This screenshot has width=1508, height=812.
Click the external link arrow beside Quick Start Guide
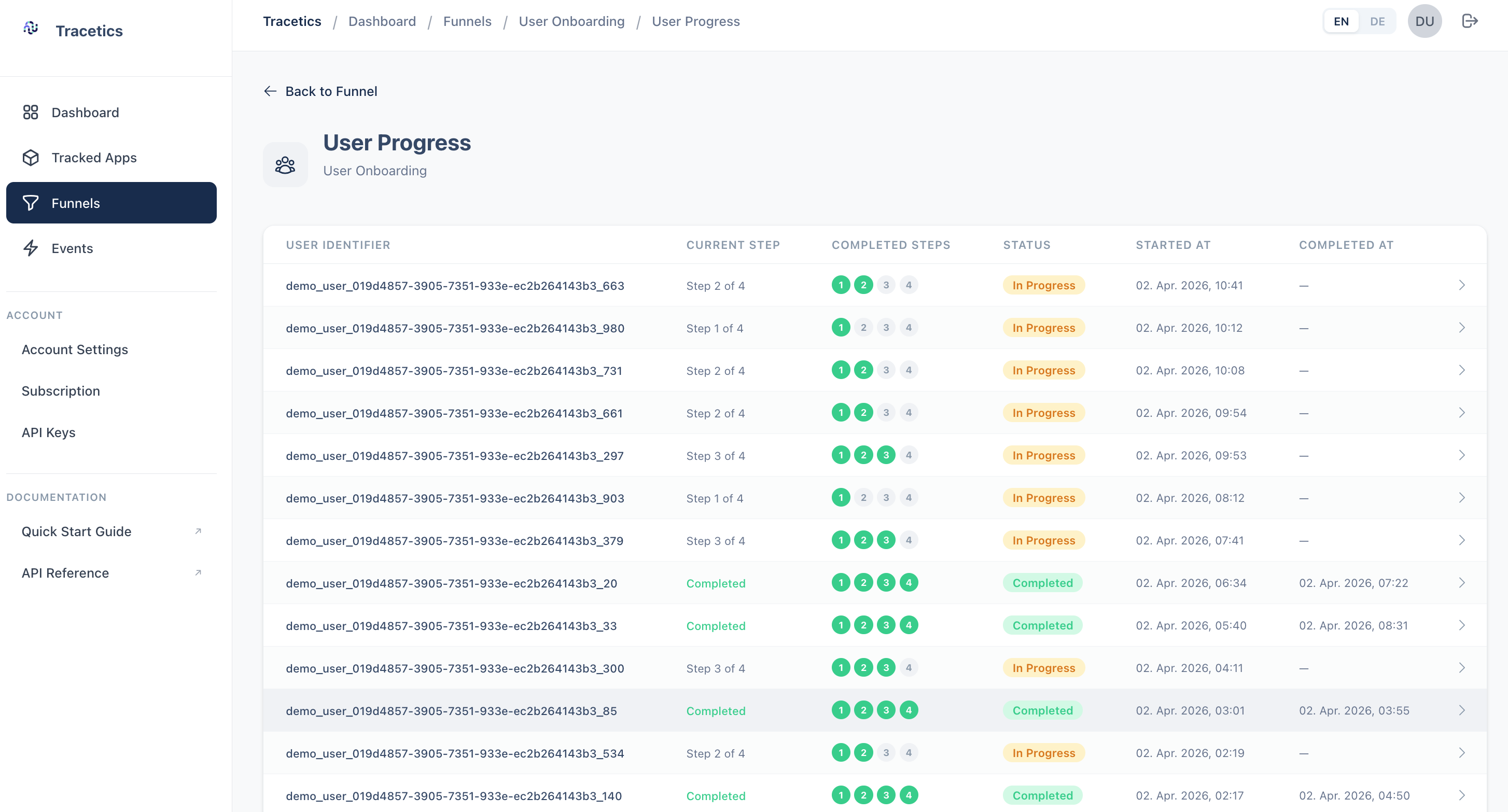tap(198, 531)
